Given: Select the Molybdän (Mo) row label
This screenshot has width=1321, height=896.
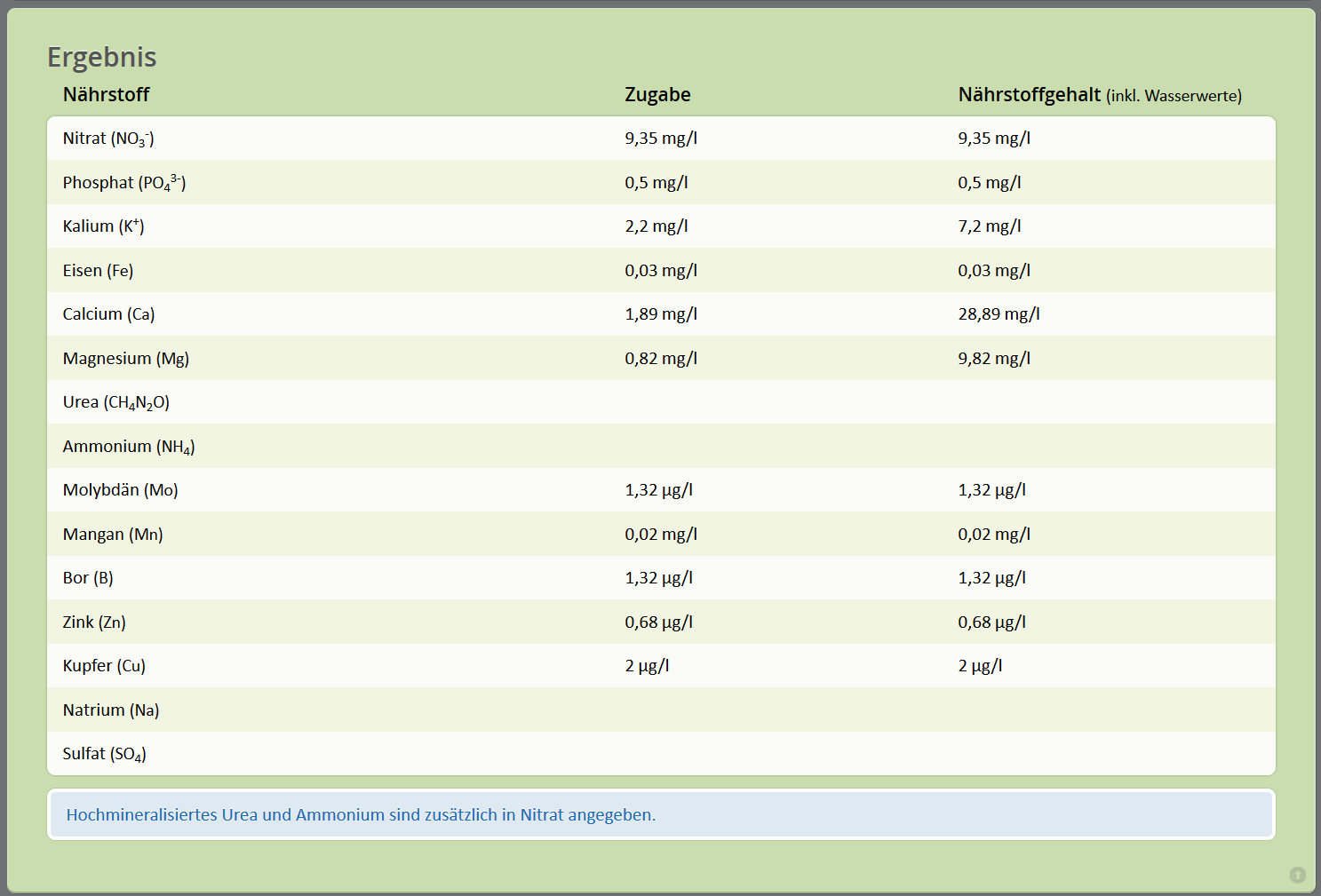Looking at the screenshot, I should point(120,489).
